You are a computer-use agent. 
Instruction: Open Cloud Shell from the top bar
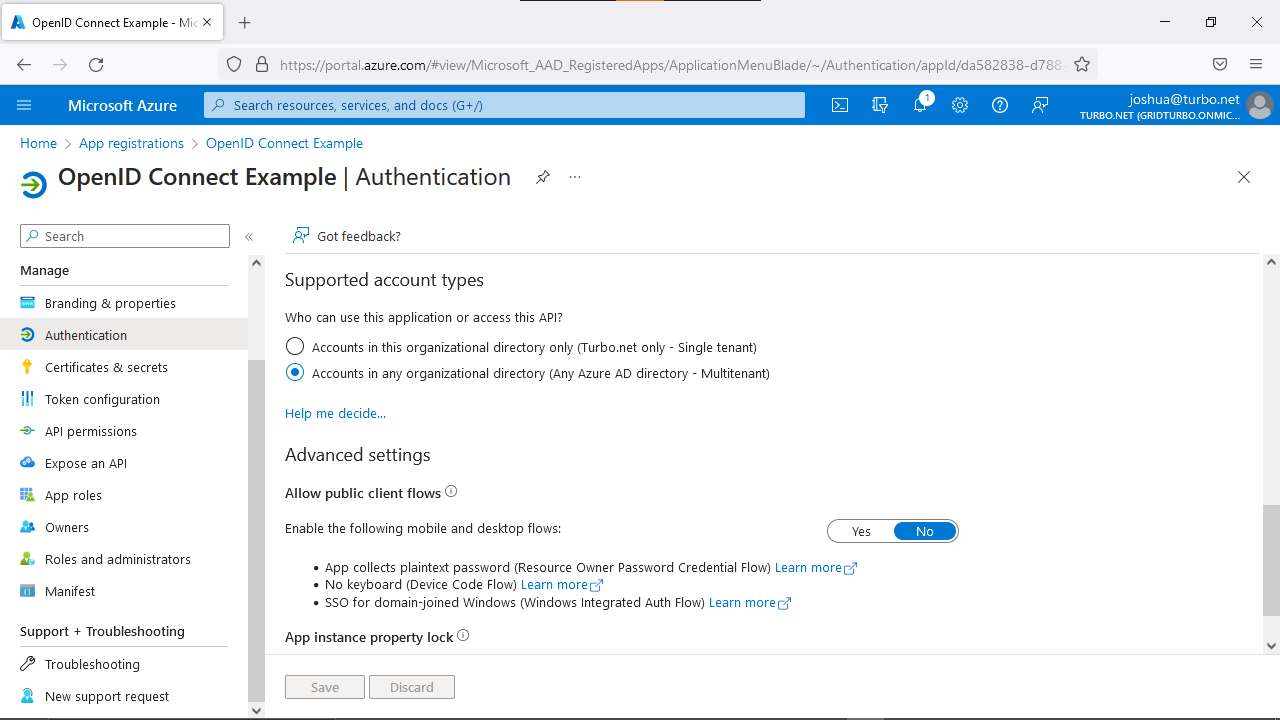pos(840,104)
